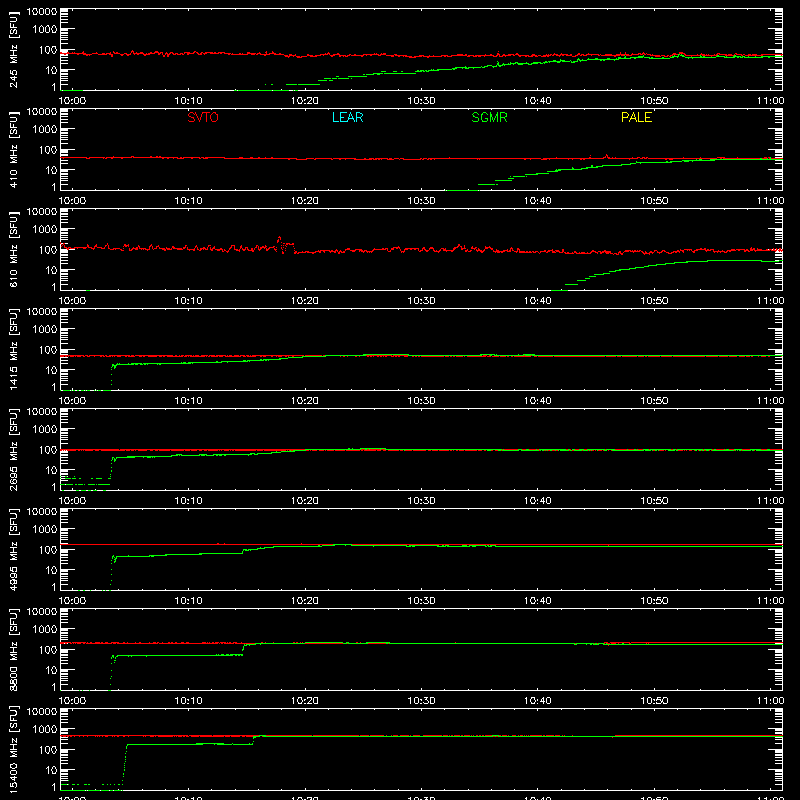Click the 100 label on 610 MHz axis
800x800 pixels.
point(48,250)
